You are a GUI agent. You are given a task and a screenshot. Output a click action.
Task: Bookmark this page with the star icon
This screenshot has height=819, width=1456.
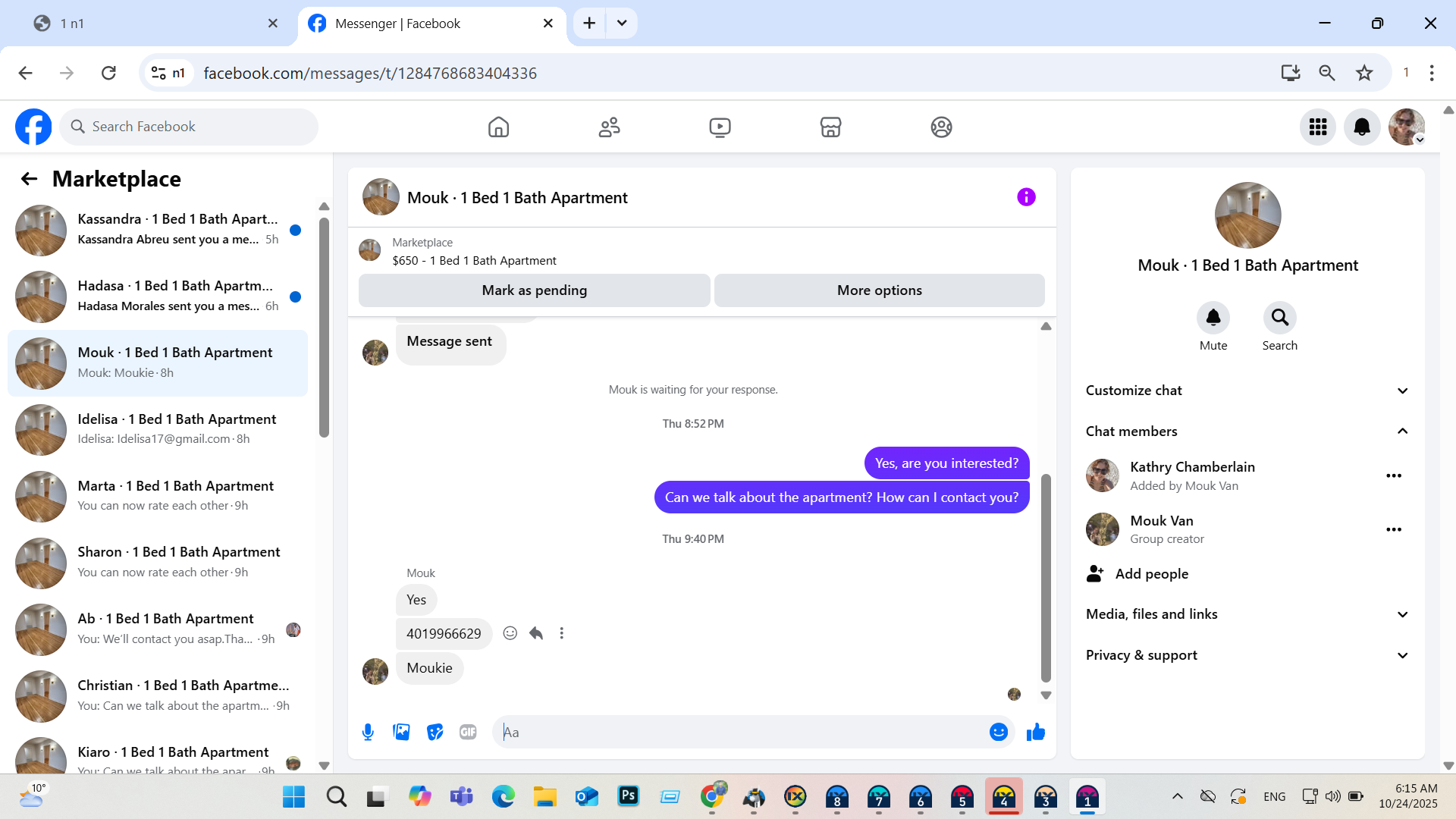pos(1364,73)
